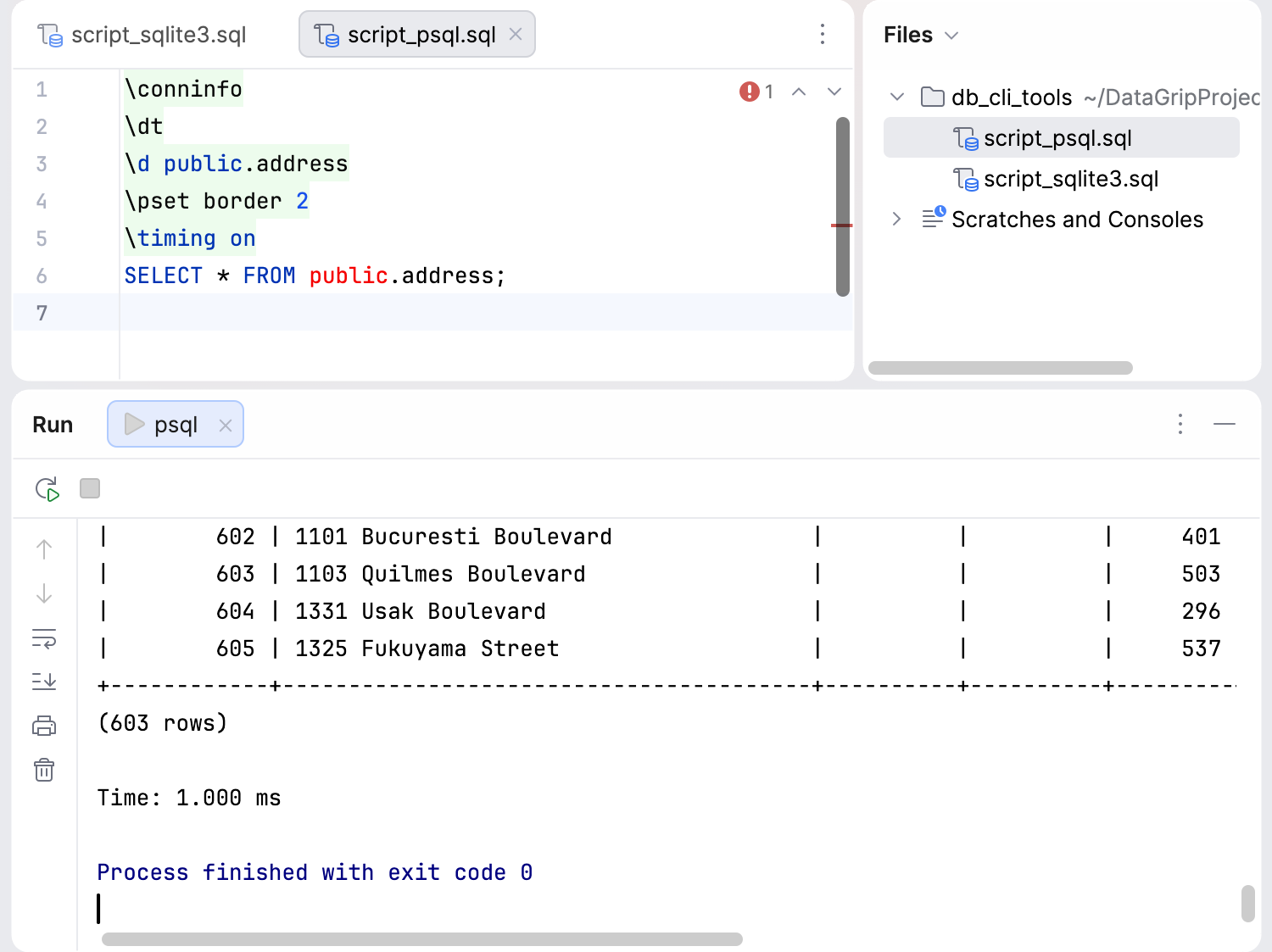Click the console horizontal scrollbar
This screenshot has height=952, width=1272.
pyautogui.click(x=422, y=939)
